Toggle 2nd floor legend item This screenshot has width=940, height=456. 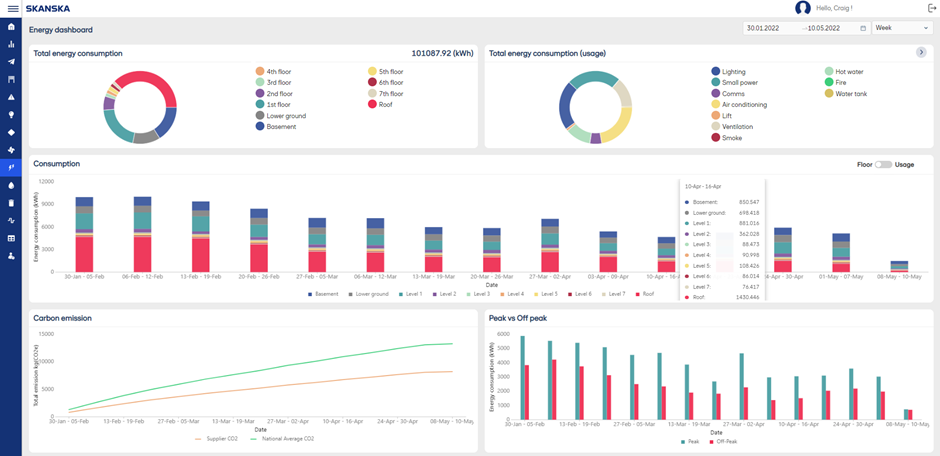pyautogui.click(x=273, y=93)
